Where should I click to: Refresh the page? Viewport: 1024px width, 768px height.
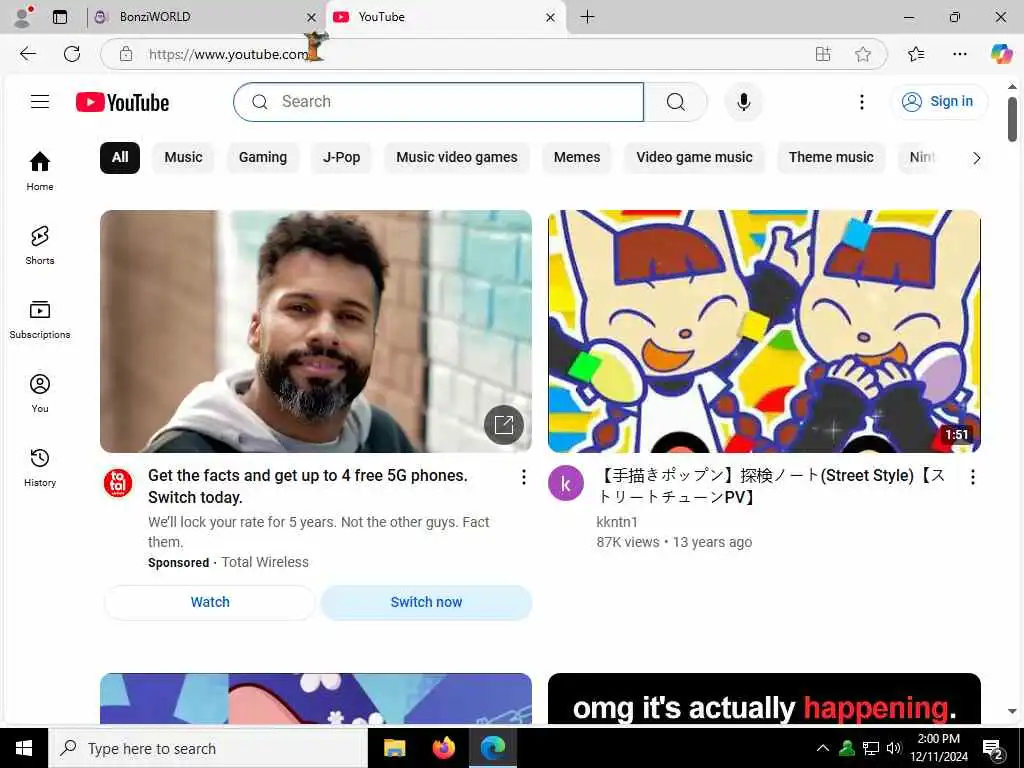(x=72, y=54)
